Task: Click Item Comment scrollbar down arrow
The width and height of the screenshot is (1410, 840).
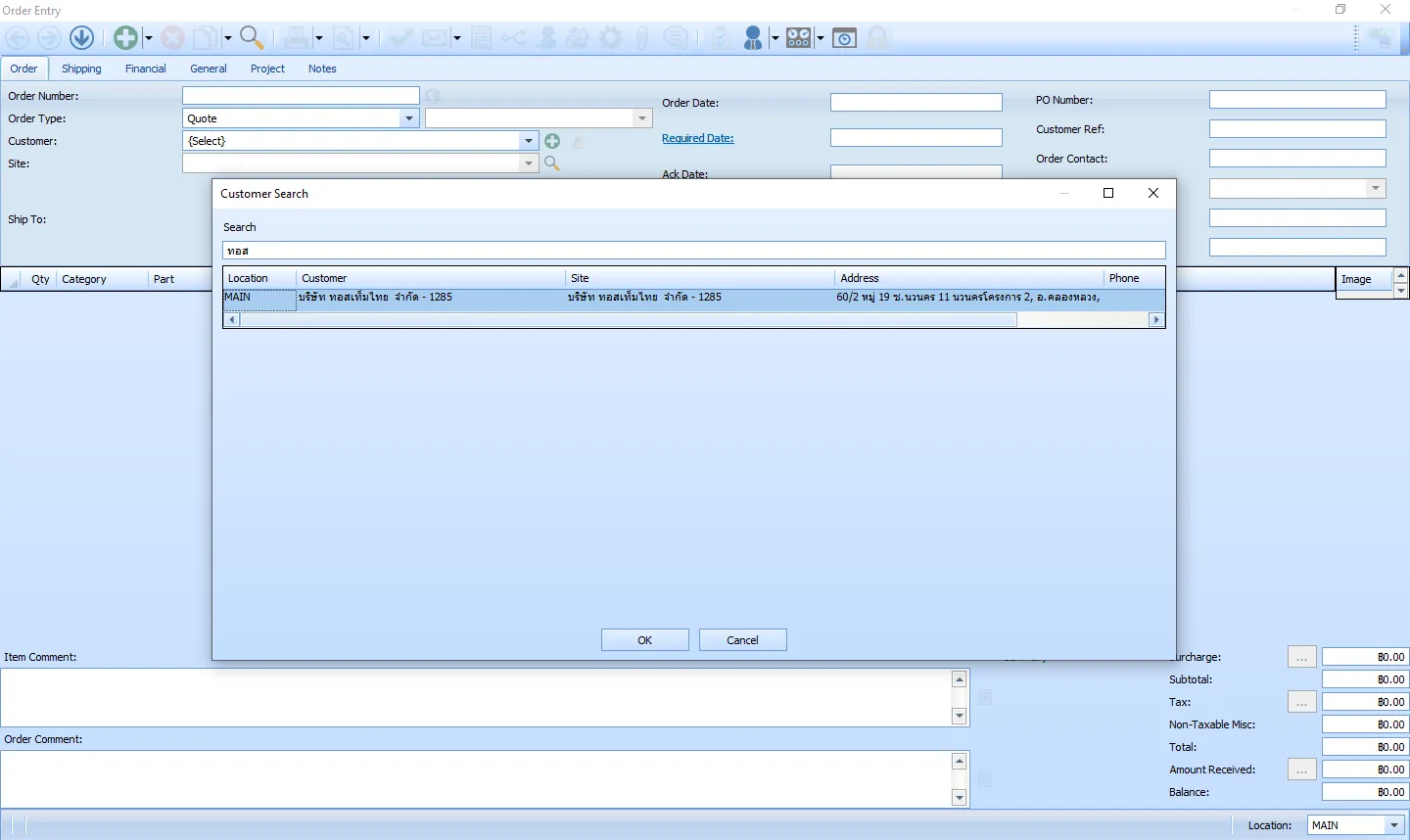Action: coord(960,717)
